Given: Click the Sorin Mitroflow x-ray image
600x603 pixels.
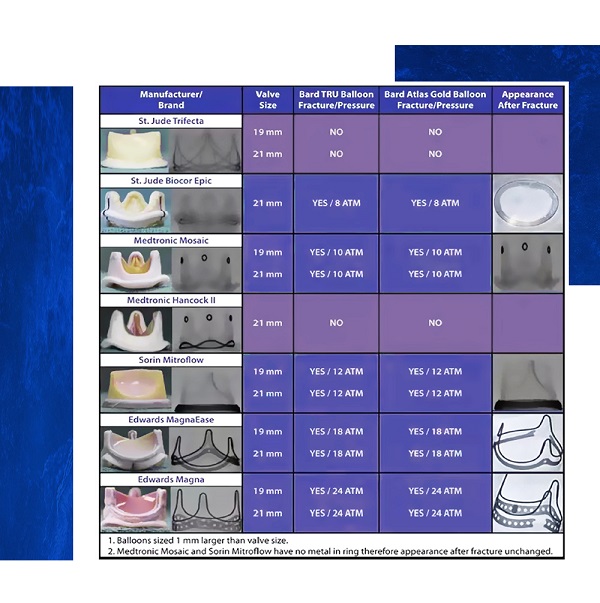Looking at the screenshot, I should coord(206,390).
